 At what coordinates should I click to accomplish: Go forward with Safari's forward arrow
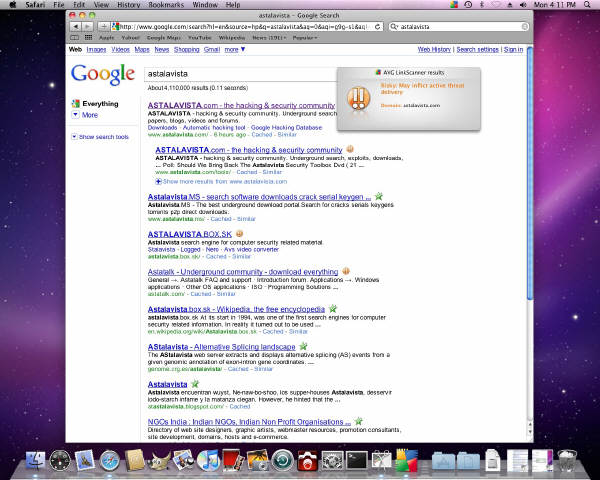tap(87, 26)
